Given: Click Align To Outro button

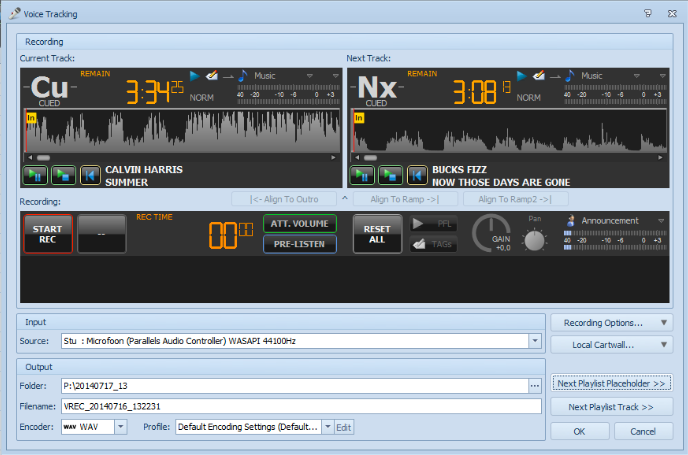Looking at the screenshot, I should (284, 199).
